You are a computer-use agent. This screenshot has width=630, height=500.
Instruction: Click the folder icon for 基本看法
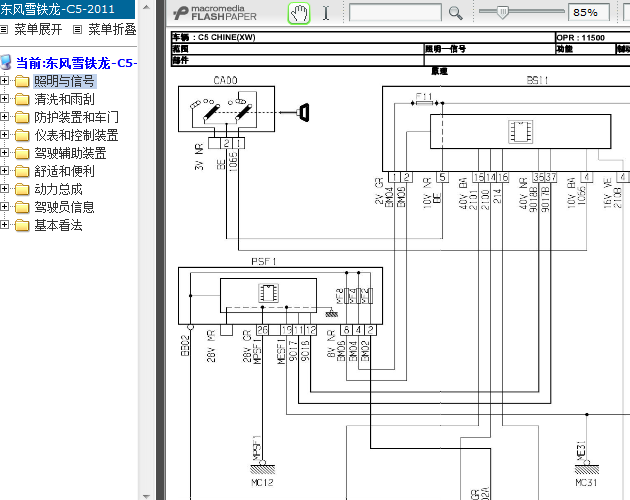[22, 225]
